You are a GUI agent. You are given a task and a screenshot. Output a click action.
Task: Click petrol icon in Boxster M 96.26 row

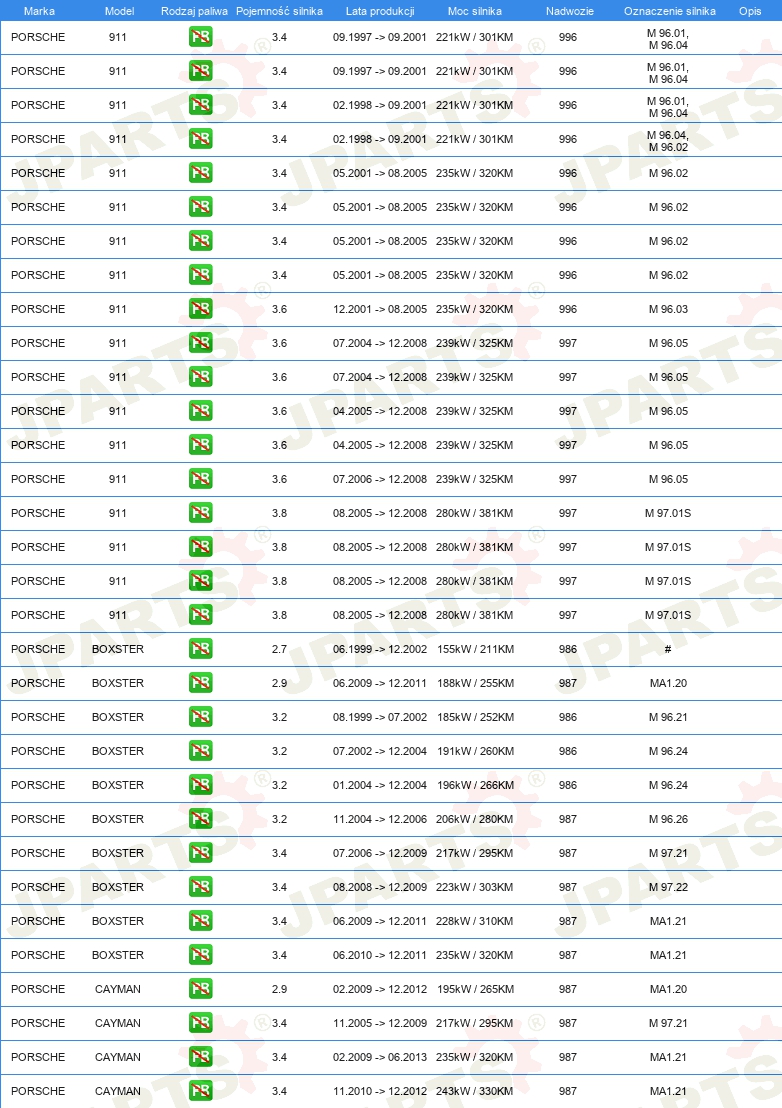(x=201, y=819)
